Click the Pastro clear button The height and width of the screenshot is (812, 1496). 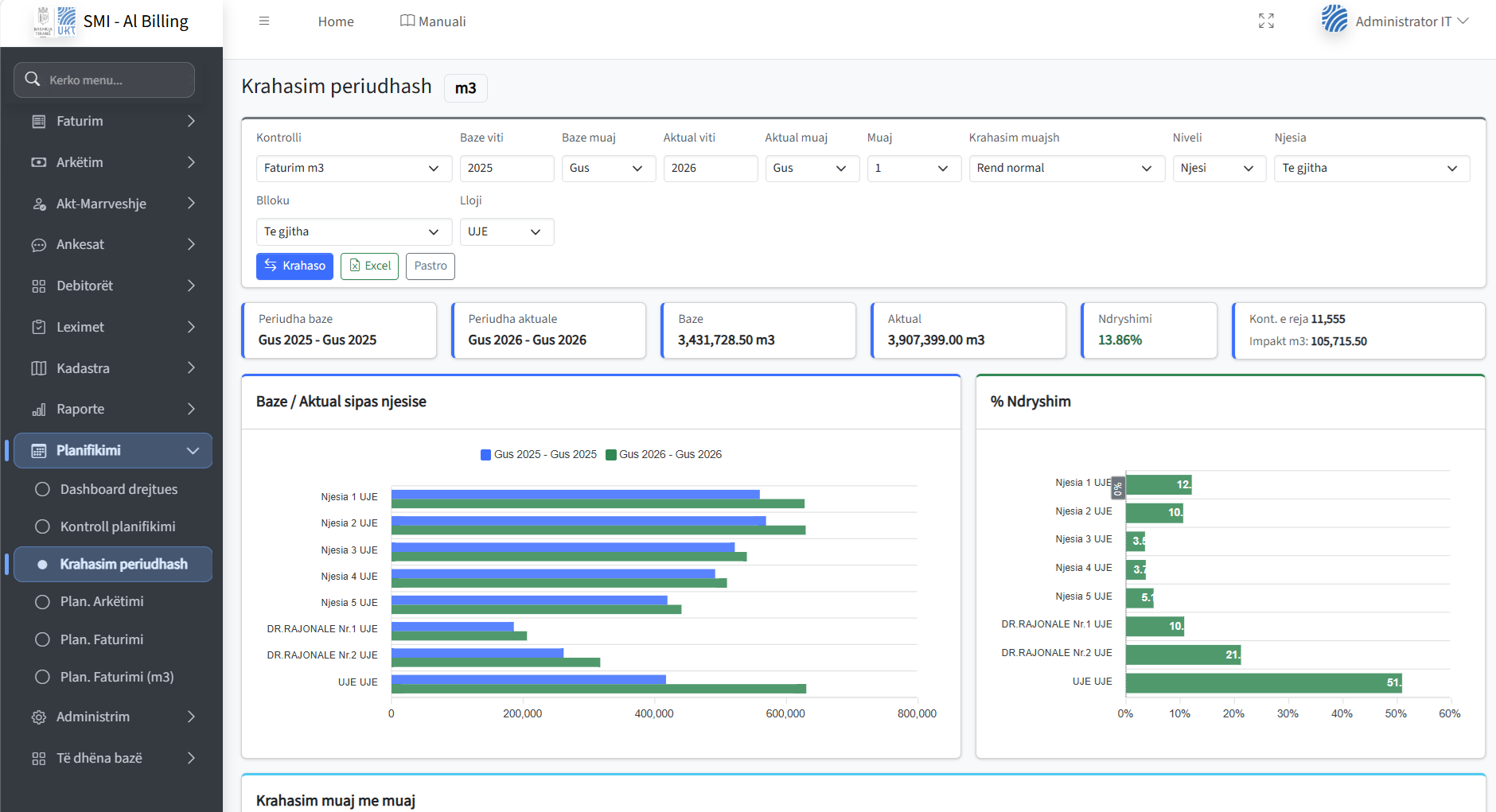tap(430, 266)
